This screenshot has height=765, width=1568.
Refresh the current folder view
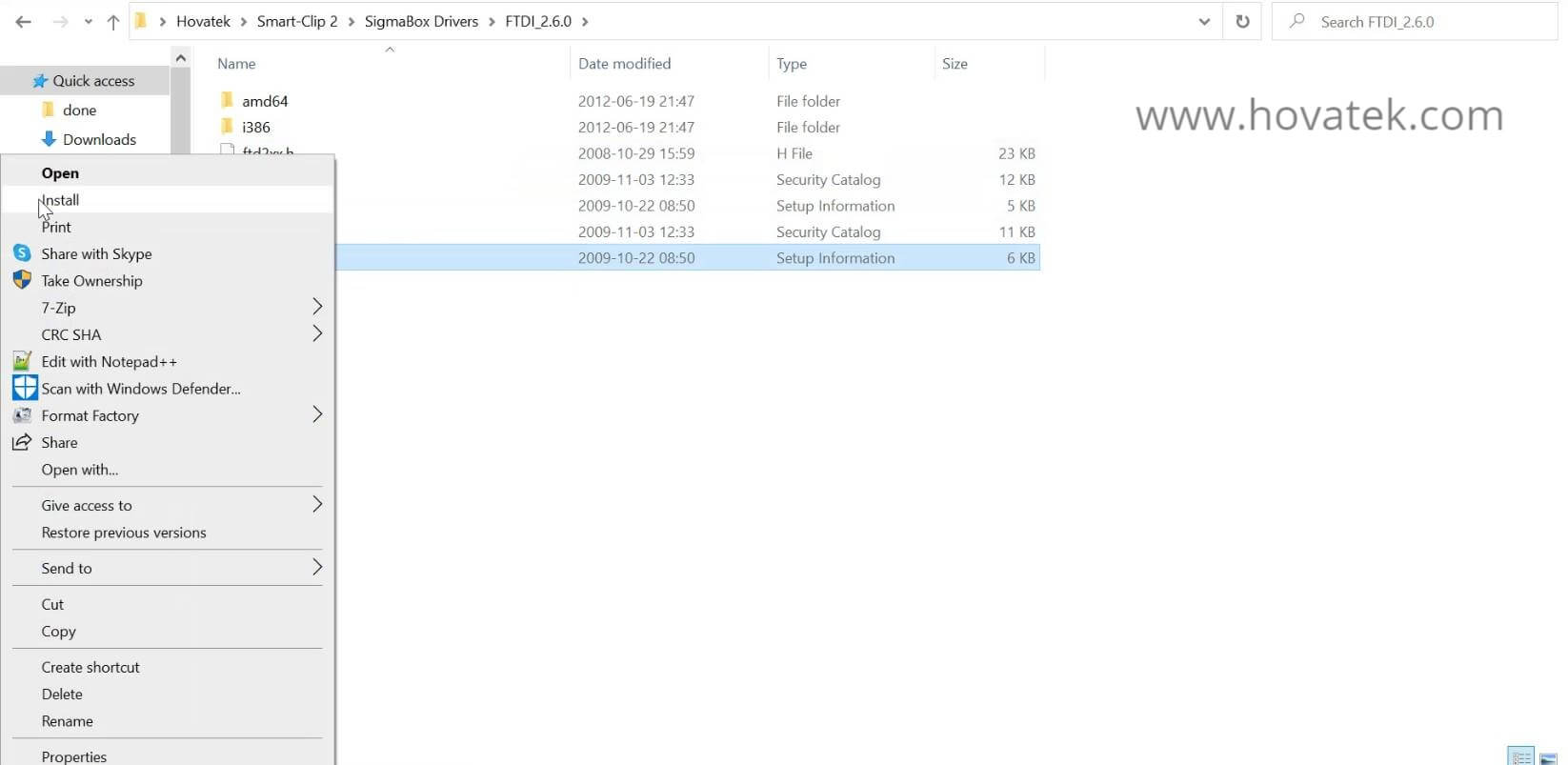click(1242, 21)
